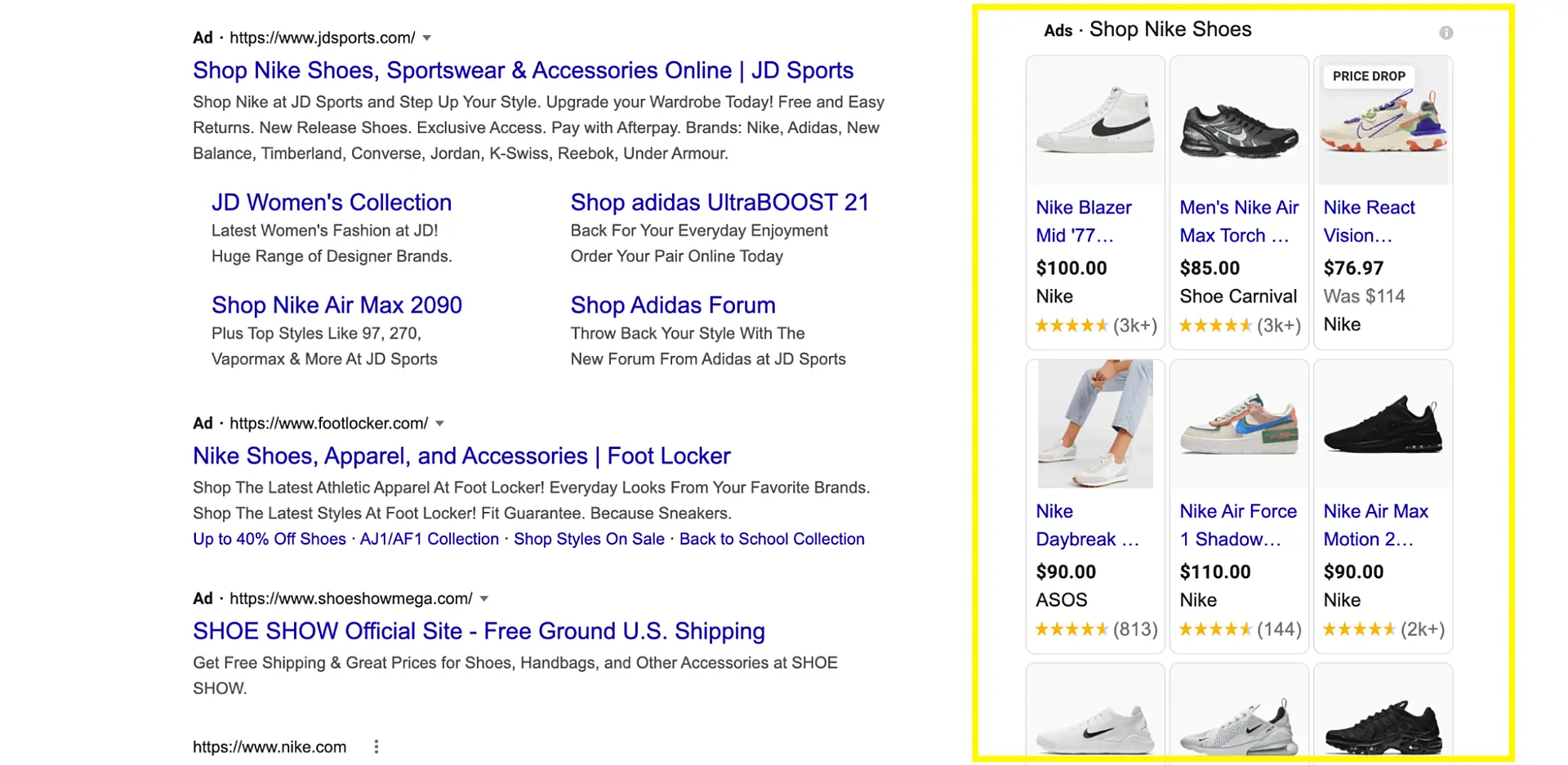Open the Nike Blazer Mid '77 product title
The width and height of the screenshot is (1568, 765).
pos(1084,221)
